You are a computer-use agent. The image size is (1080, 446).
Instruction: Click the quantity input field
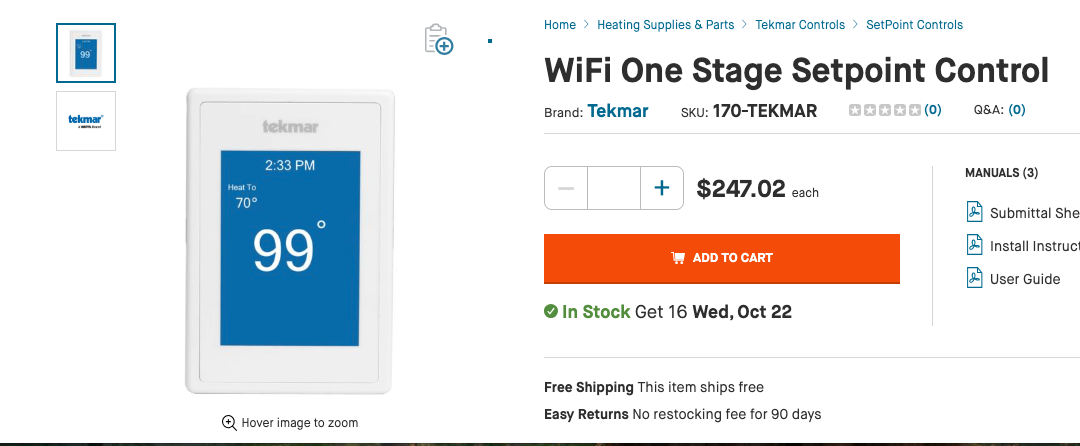pos(613,188)
